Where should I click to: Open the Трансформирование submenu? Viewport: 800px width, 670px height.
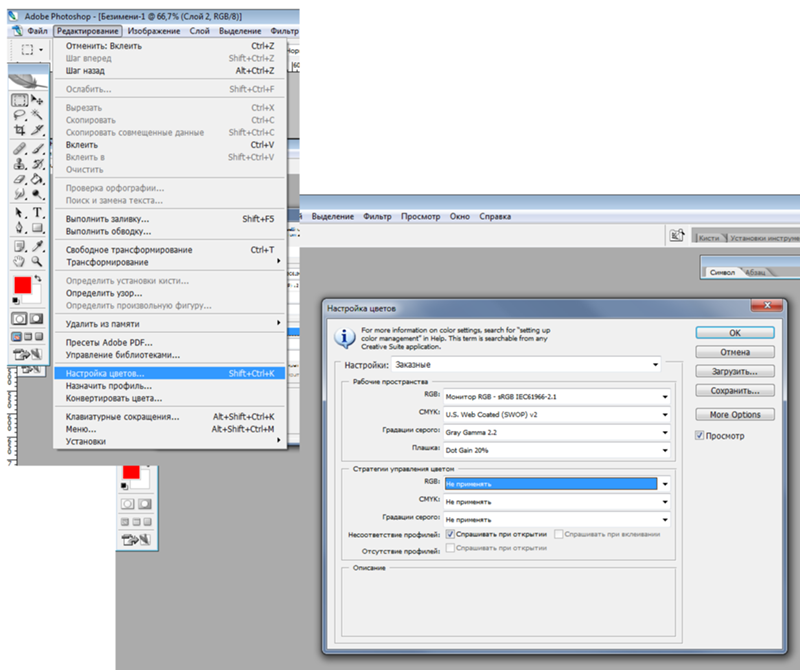tap(169, 262)
